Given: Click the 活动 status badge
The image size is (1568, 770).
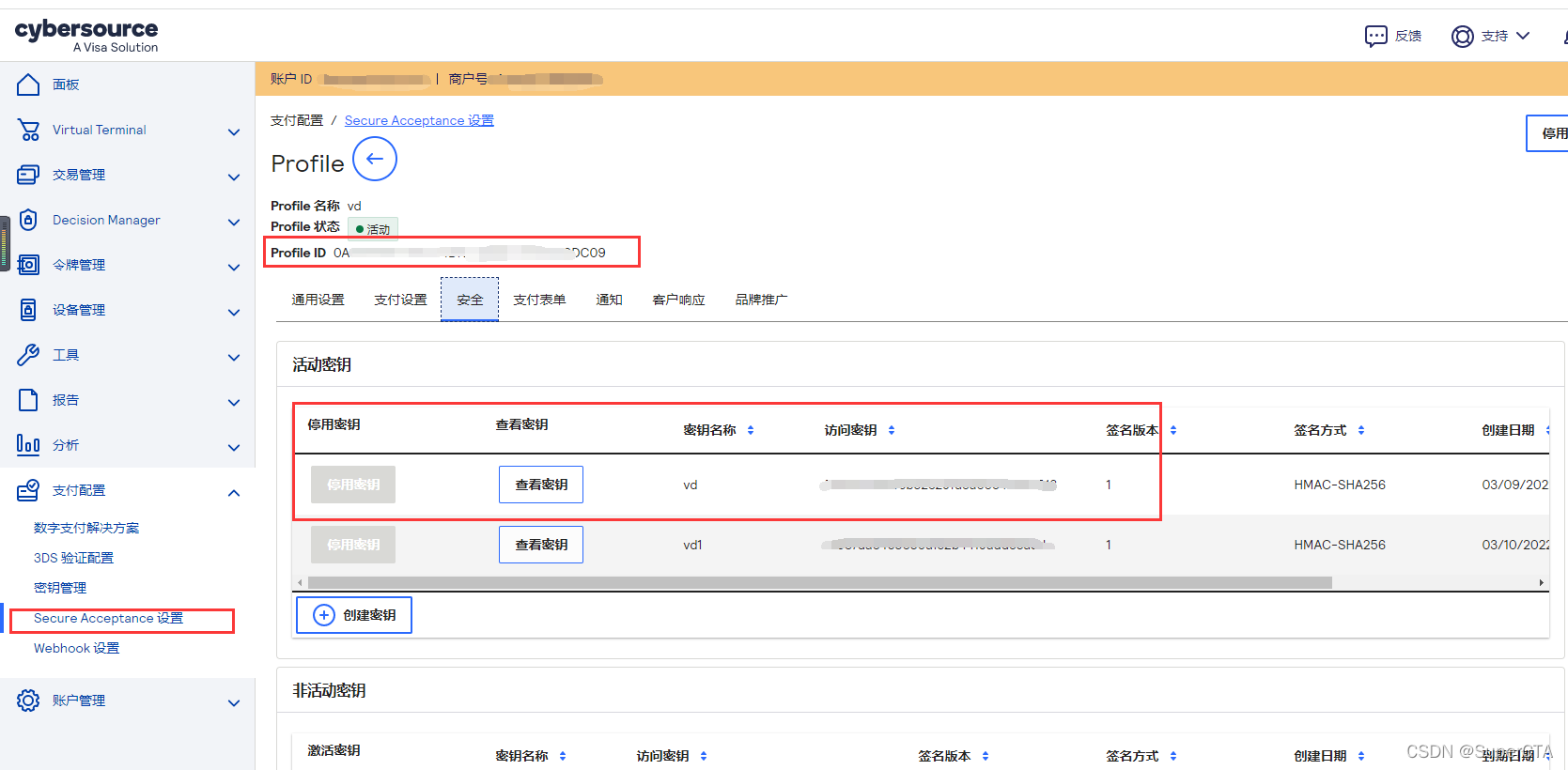Looking at the screenshot, I should (x=373, y=228).
